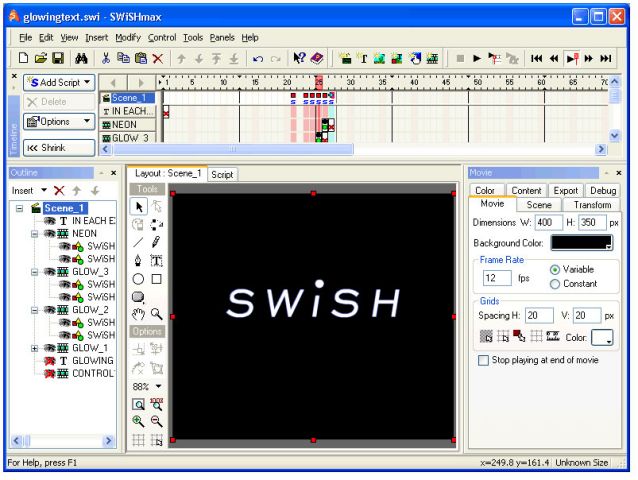
Task: Click the Find binoculars icon
Action: [81, 59]
